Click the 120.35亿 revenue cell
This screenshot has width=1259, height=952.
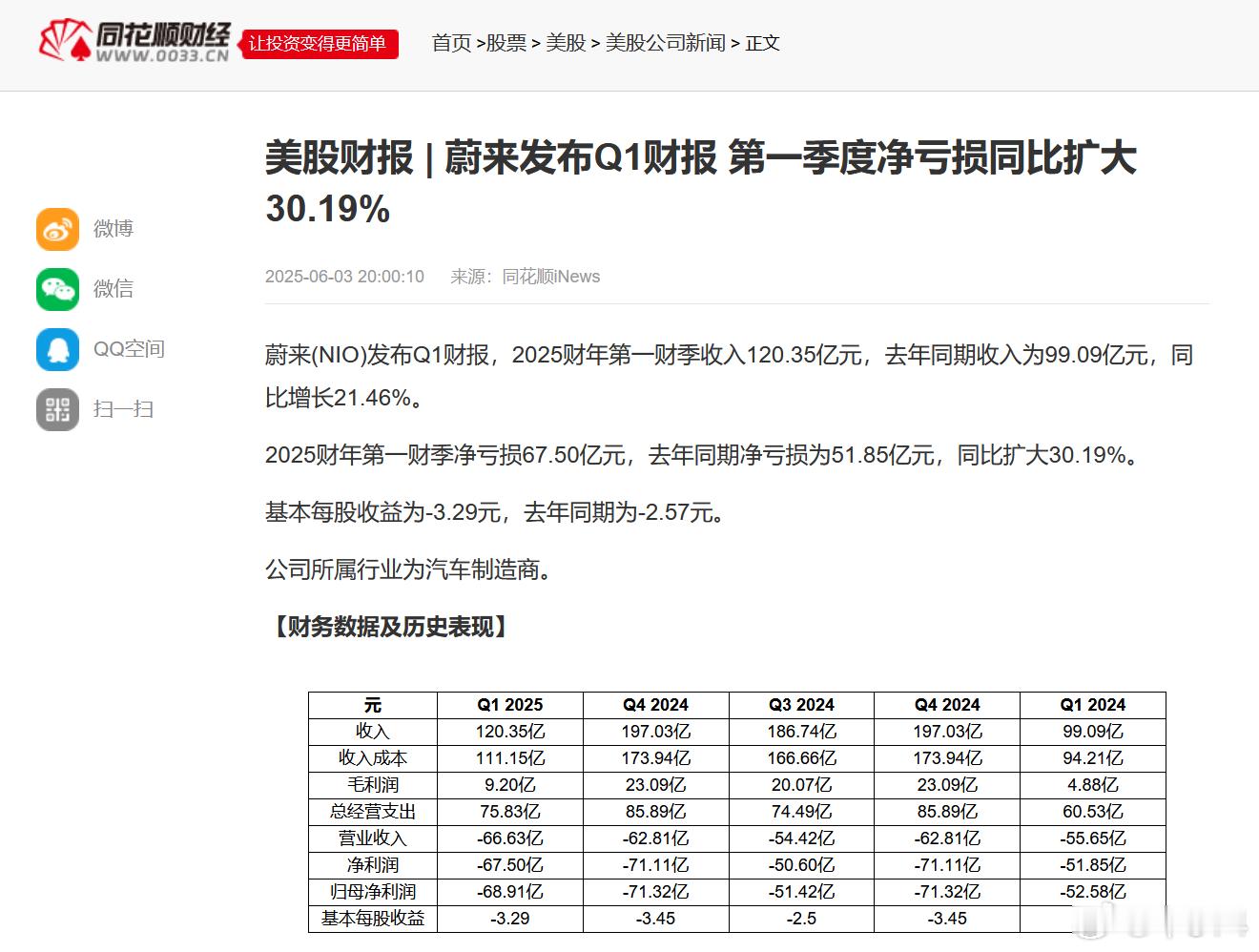[x=510, y=732]
